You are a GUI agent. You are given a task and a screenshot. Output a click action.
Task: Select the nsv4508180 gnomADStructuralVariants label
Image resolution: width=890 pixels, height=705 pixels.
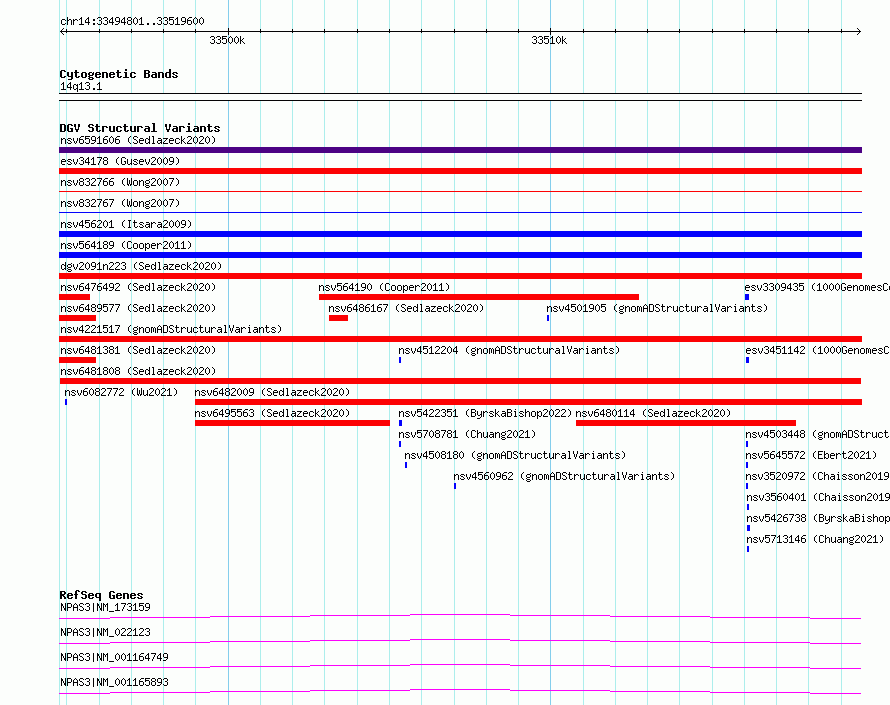515,455
